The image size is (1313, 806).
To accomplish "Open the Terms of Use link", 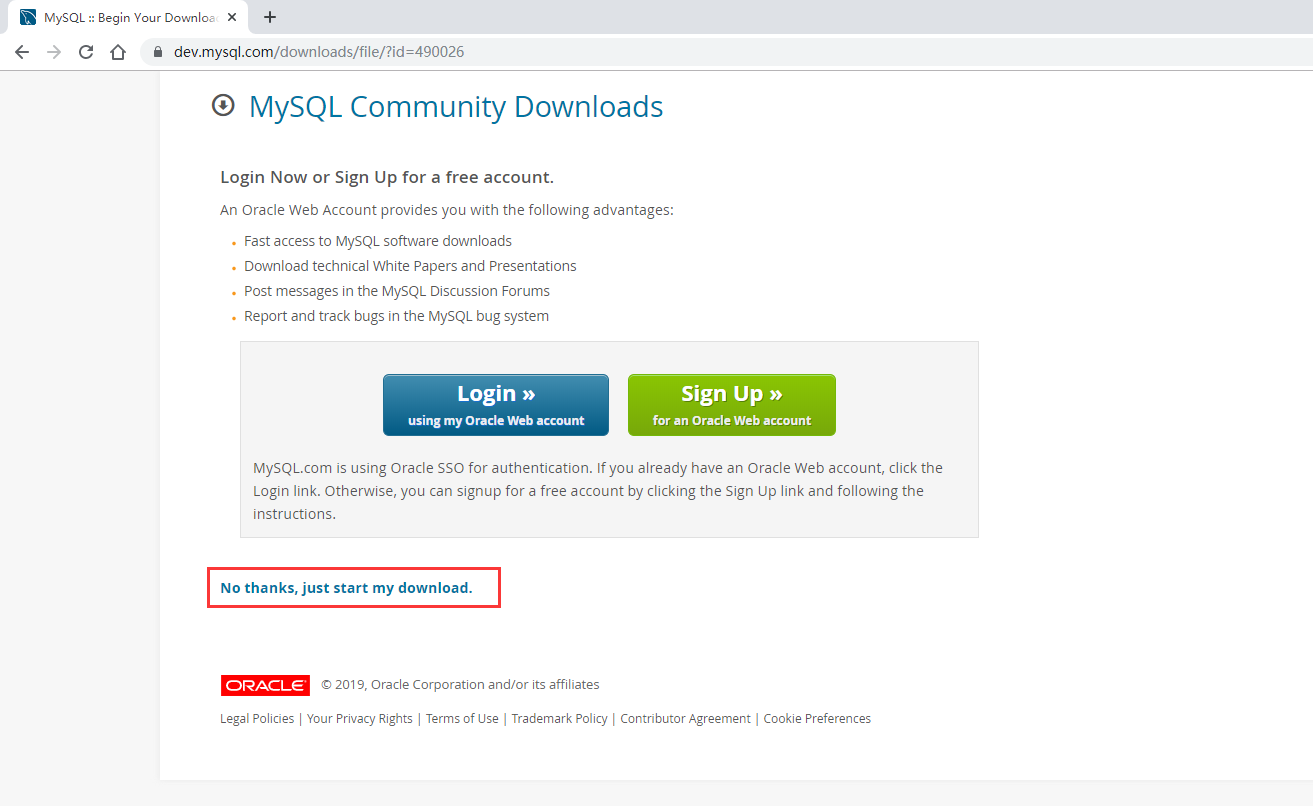I will [x=462, y=718].
